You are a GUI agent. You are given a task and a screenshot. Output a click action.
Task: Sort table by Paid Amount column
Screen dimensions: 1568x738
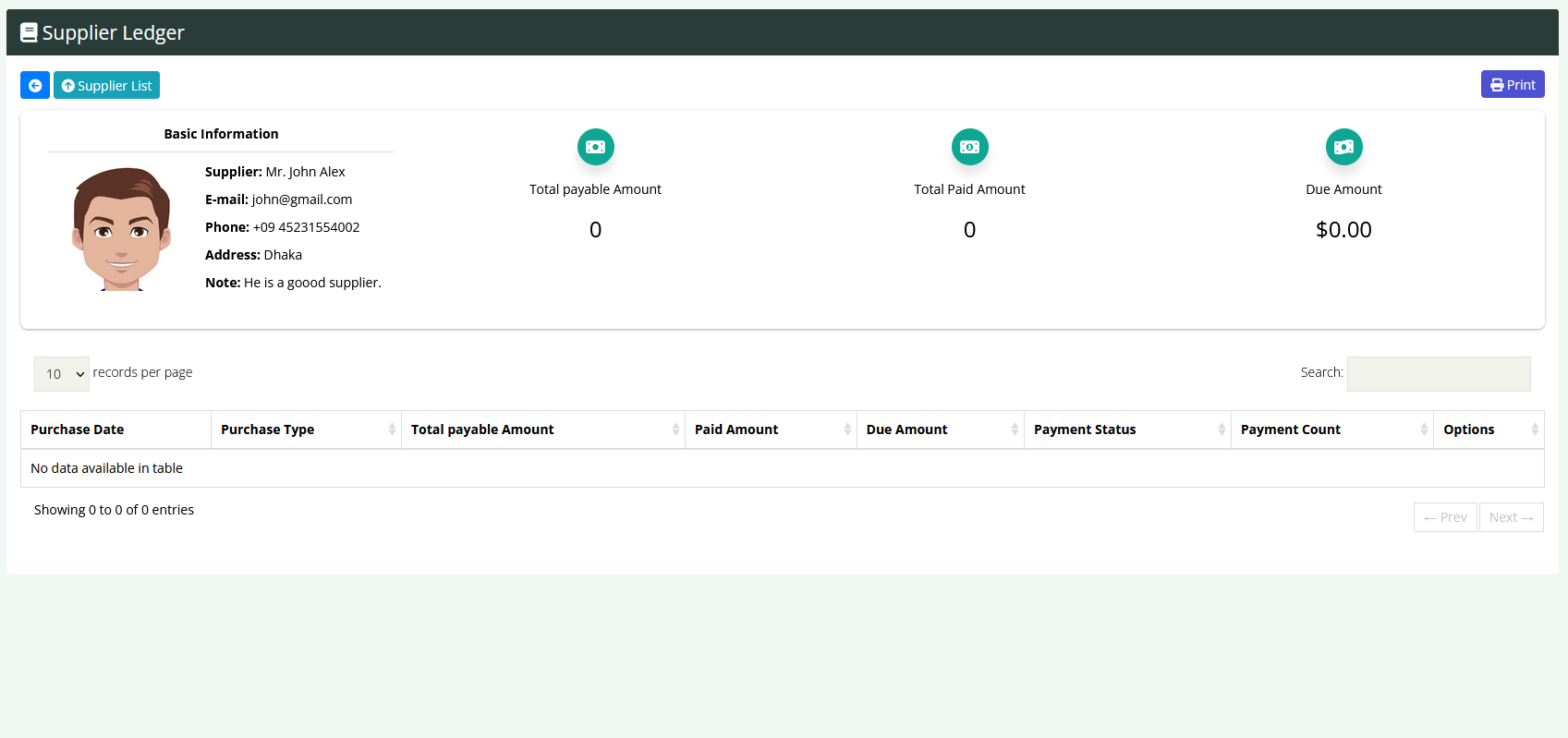point(736,429)
